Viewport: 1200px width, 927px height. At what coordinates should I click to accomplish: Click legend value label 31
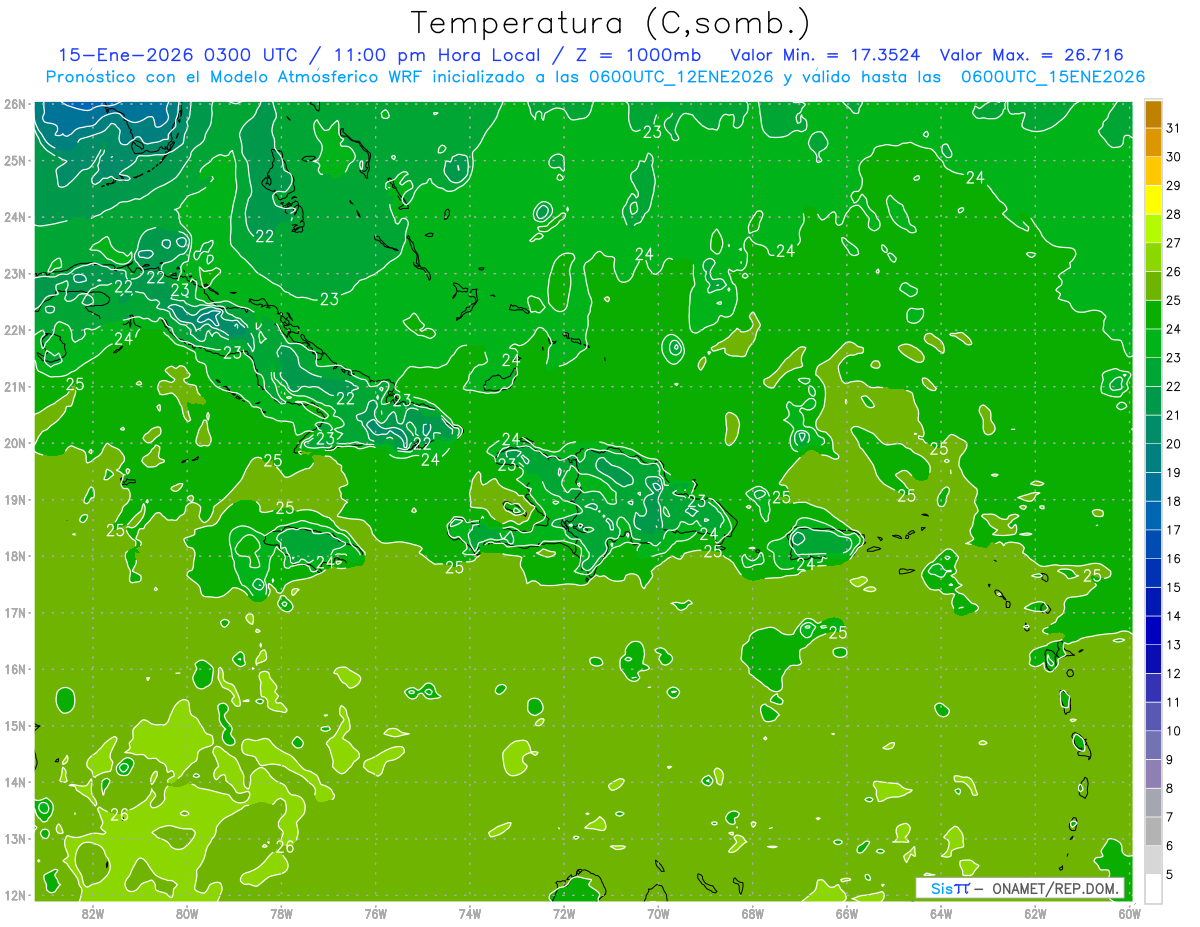point(1173,128)
